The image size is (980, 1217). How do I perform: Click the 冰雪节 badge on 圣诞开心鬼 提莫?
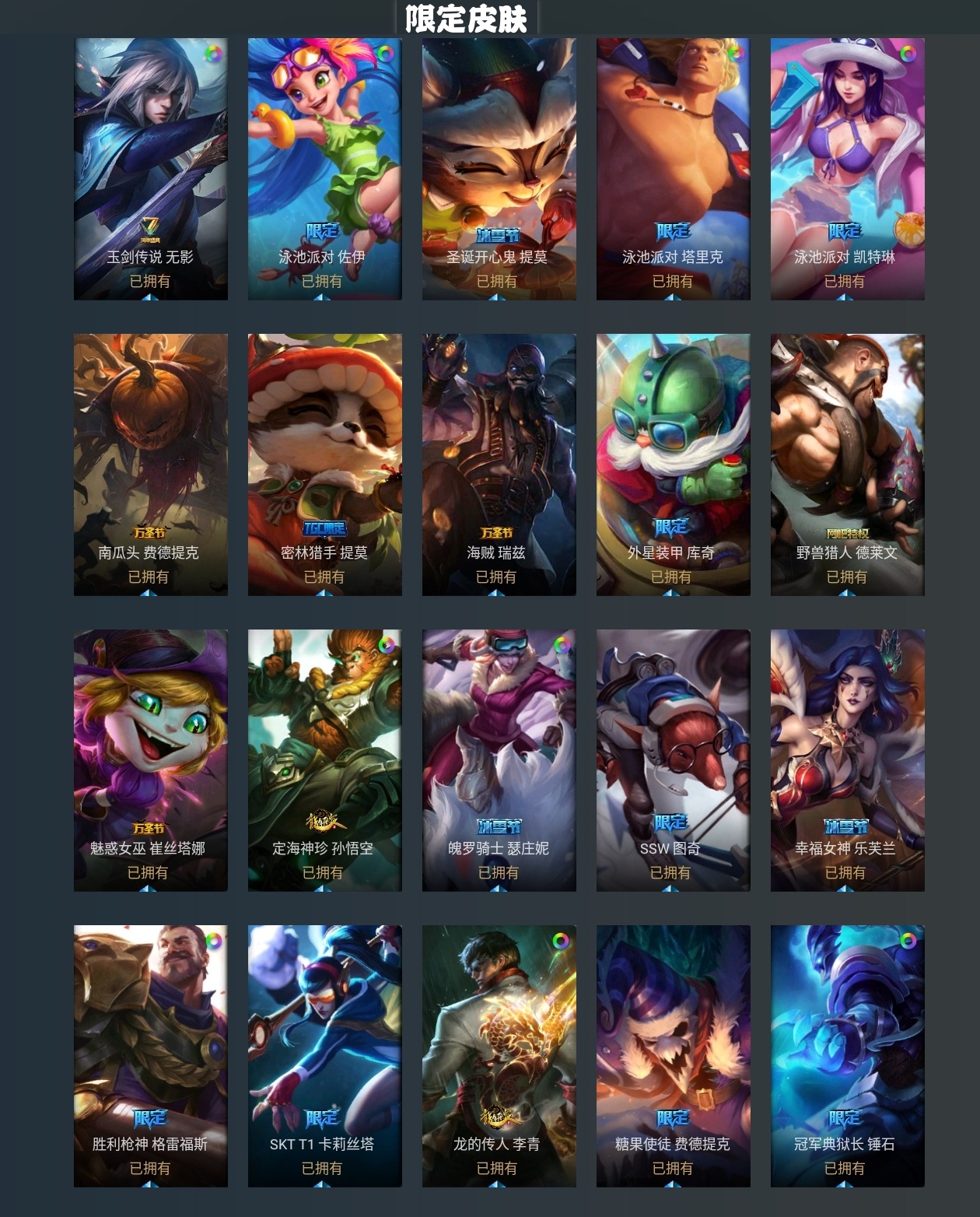point(498,235)
